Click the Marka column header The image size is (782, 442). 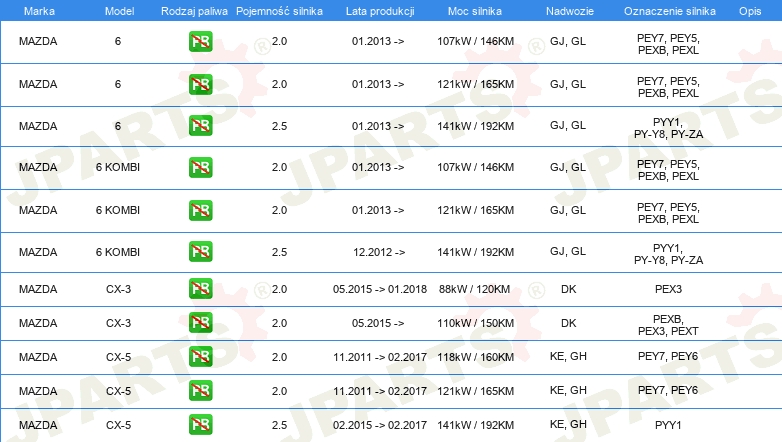[39, 11]
